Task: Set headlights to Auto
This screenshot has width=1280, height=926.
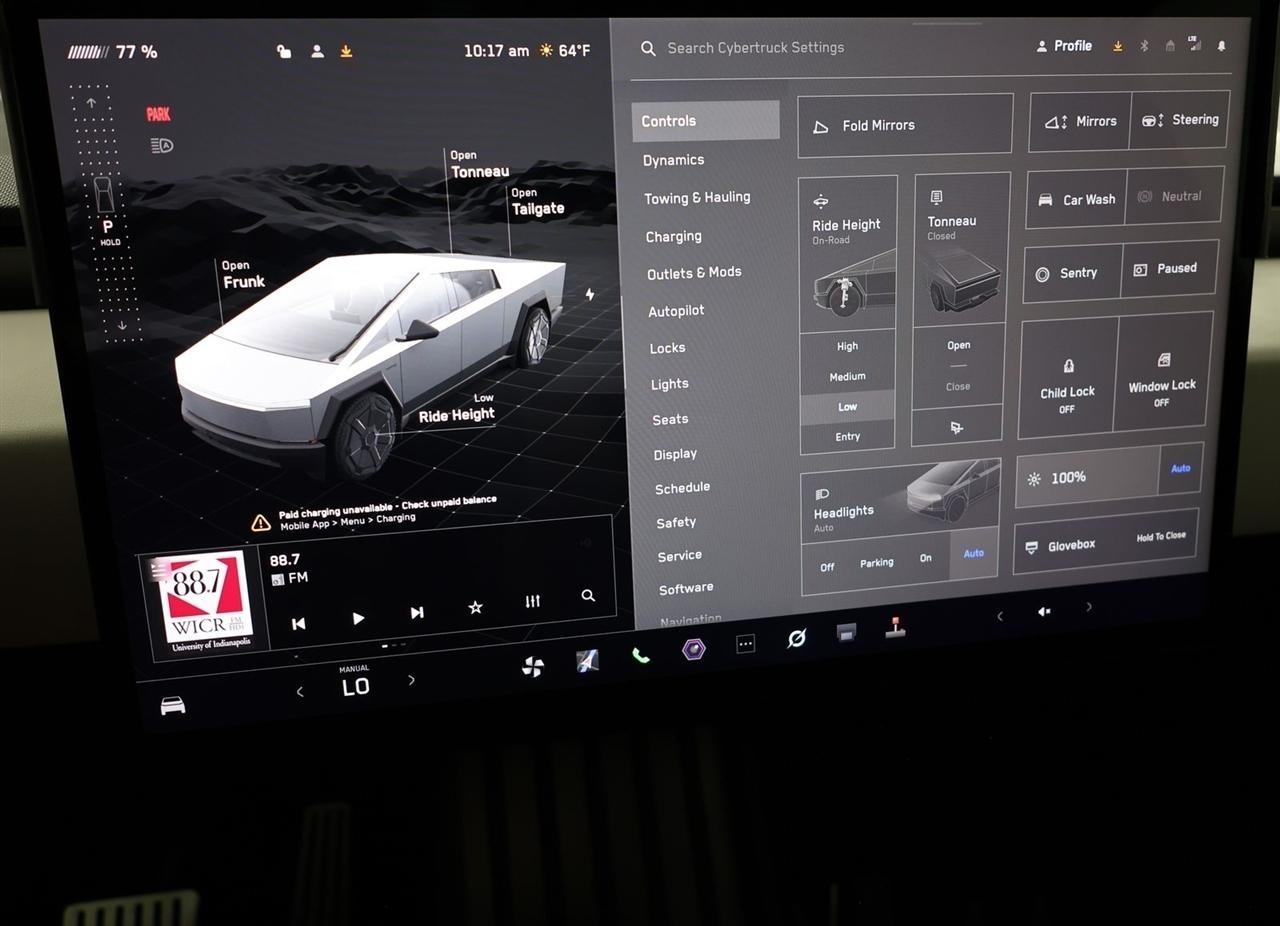Action: coord(973,553)
